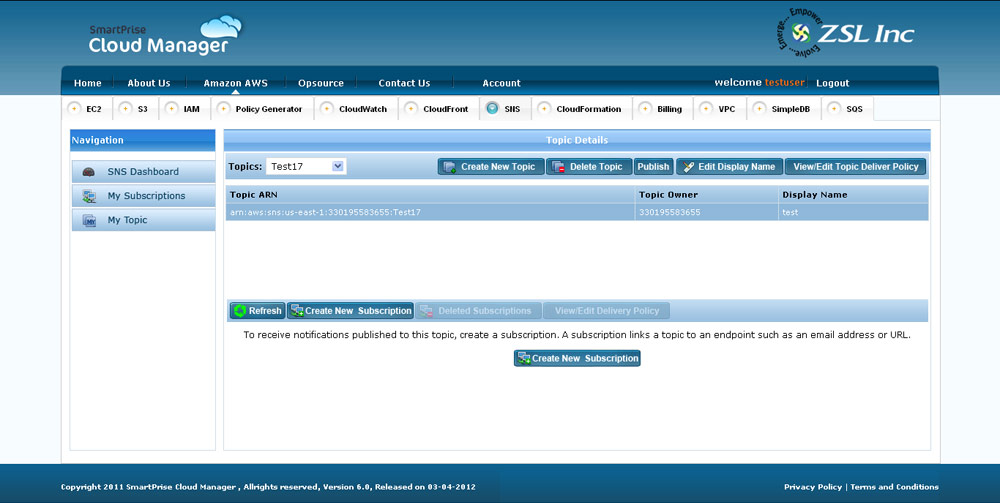
Task: Click the Topic Owner column header
Action: [x=707, y=194]
